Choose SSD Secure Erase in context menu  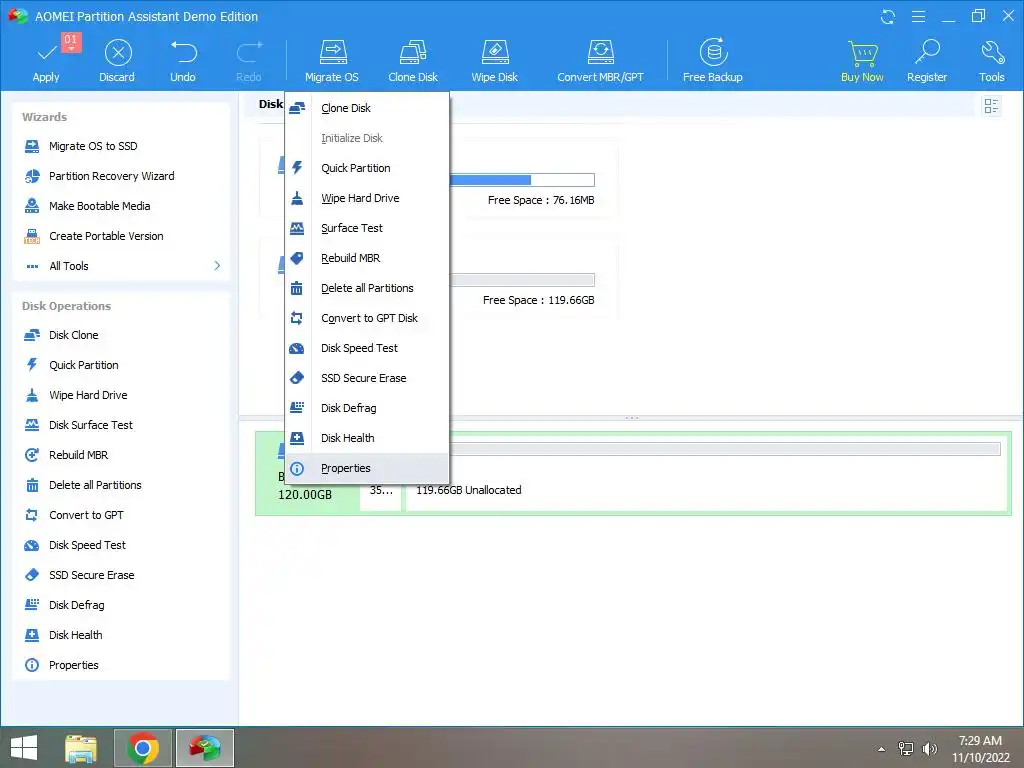[x=367, y=379]
